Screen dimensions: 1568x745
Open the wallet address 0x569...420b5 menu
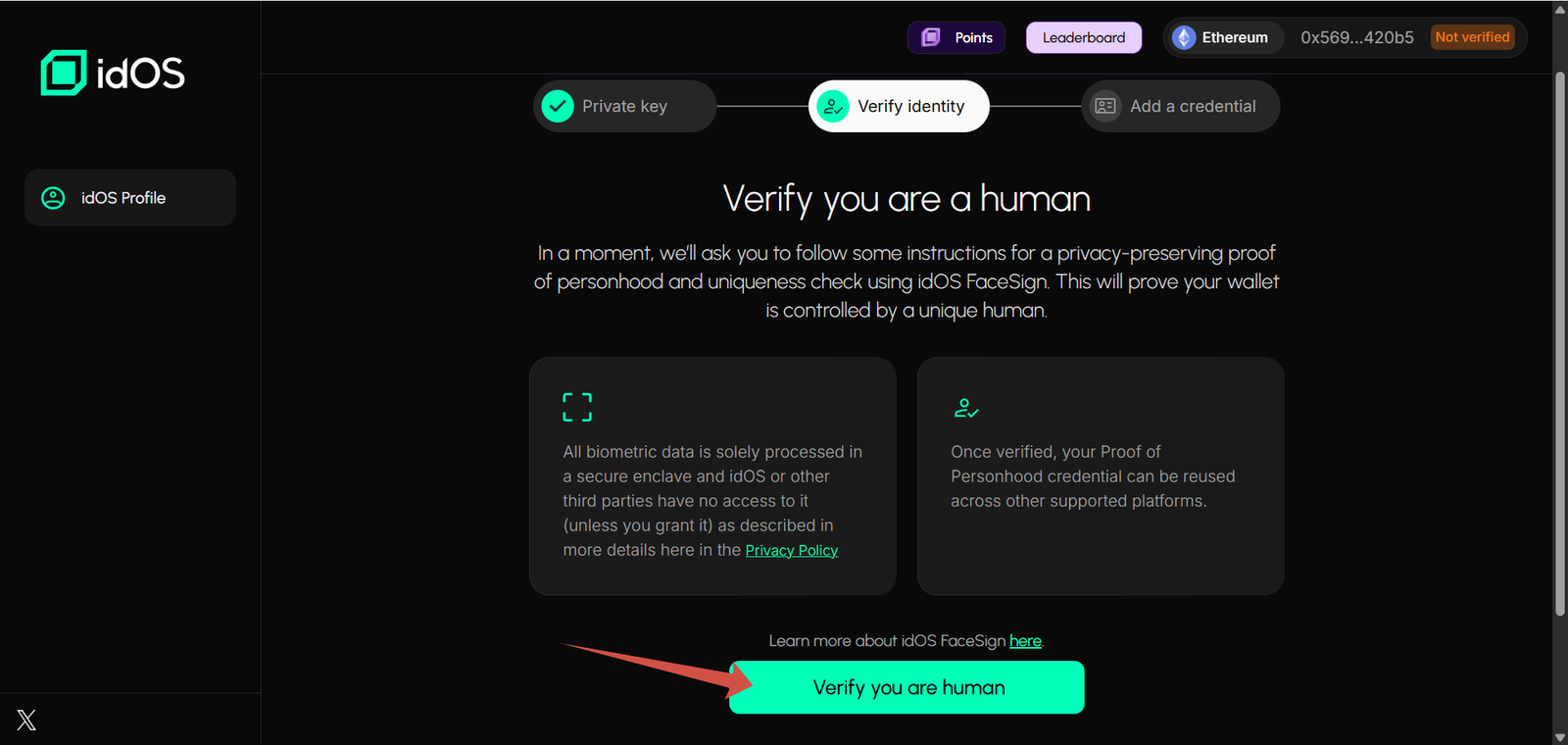pos(1356,37)
